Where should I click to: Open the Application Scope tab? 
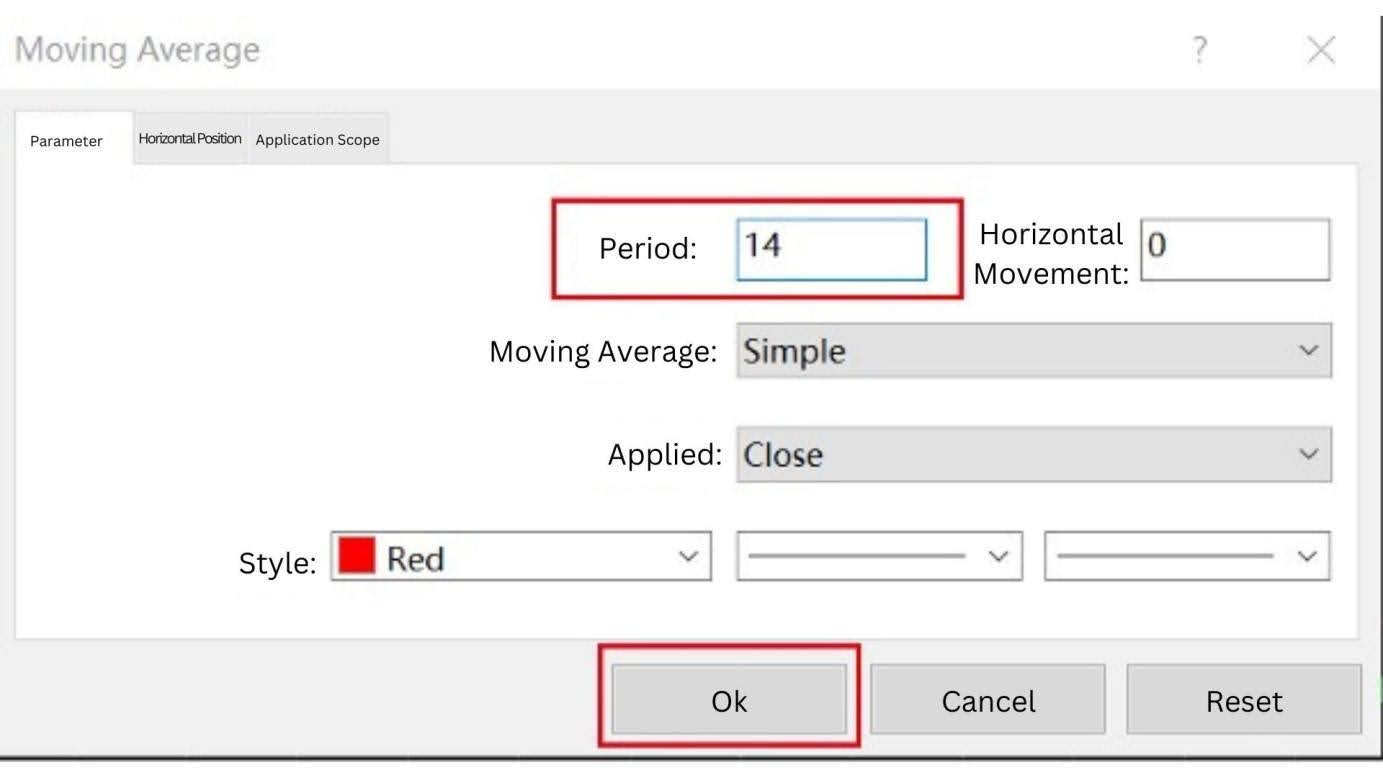click(317, 138)
